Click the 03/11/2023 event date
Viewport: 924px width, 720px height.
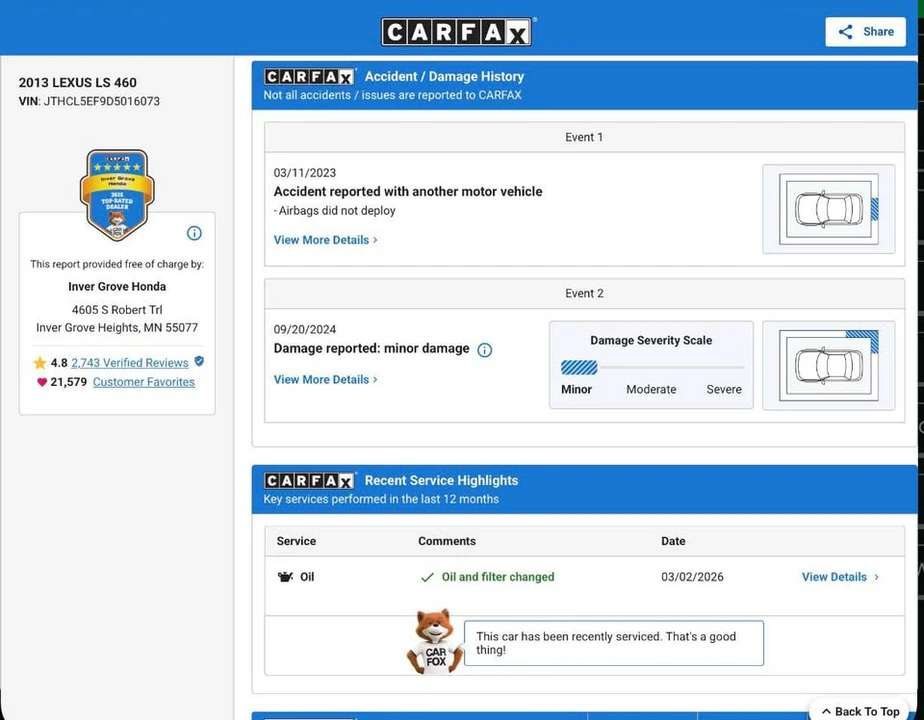(x=305, y=173)
